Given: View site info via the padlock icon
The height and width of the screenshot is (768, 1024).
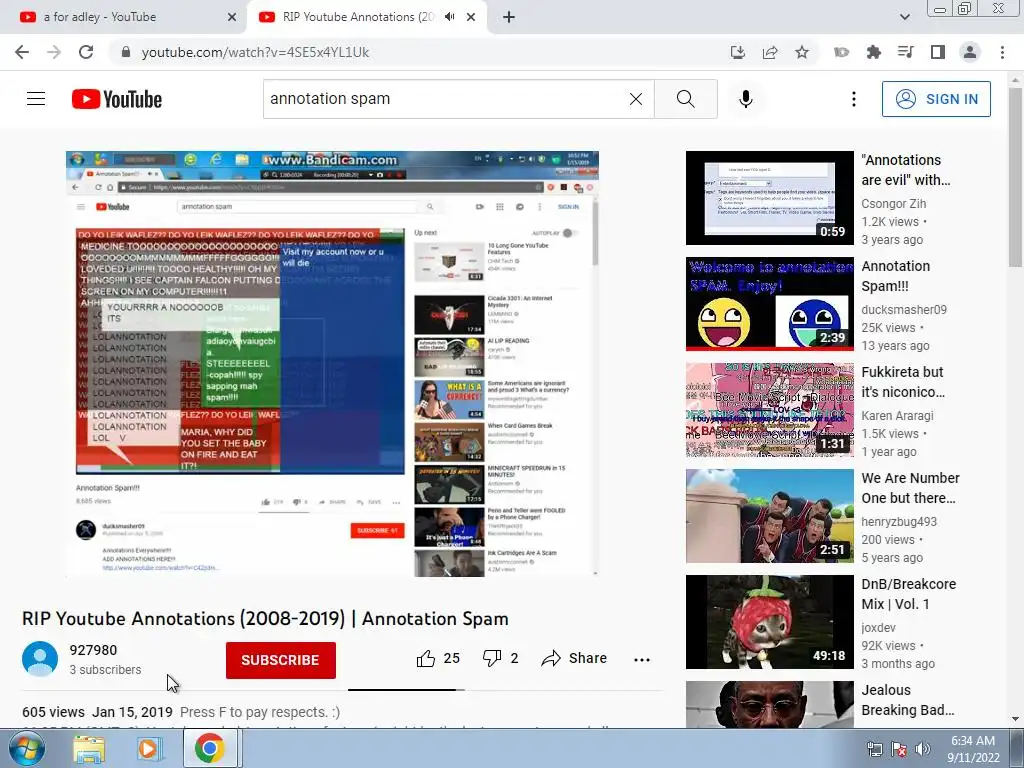Looking at the screenshot, I should (126, 52).
